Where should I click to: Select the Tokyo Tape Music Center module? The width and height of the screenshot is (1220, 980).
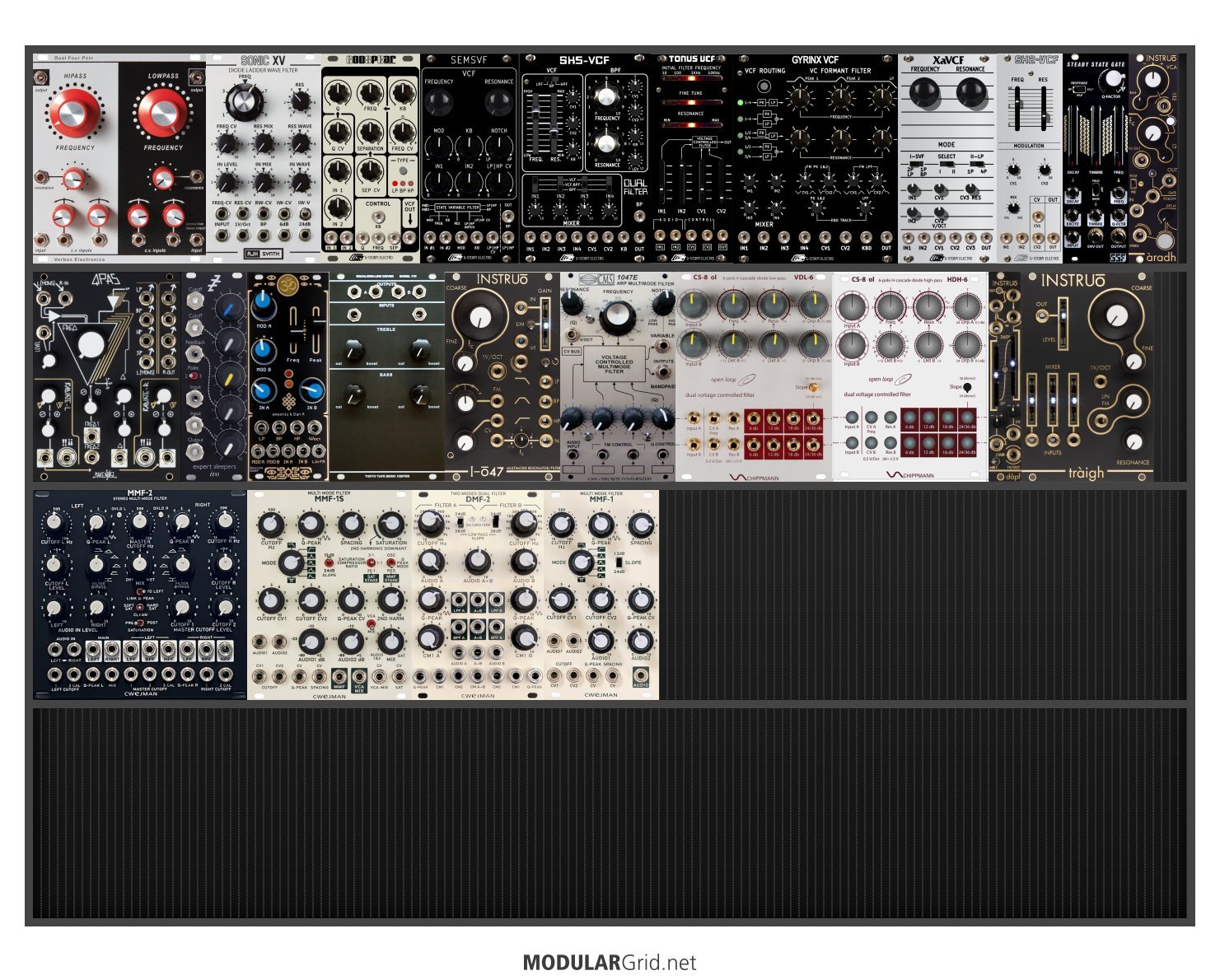click(x=386, y=377)
